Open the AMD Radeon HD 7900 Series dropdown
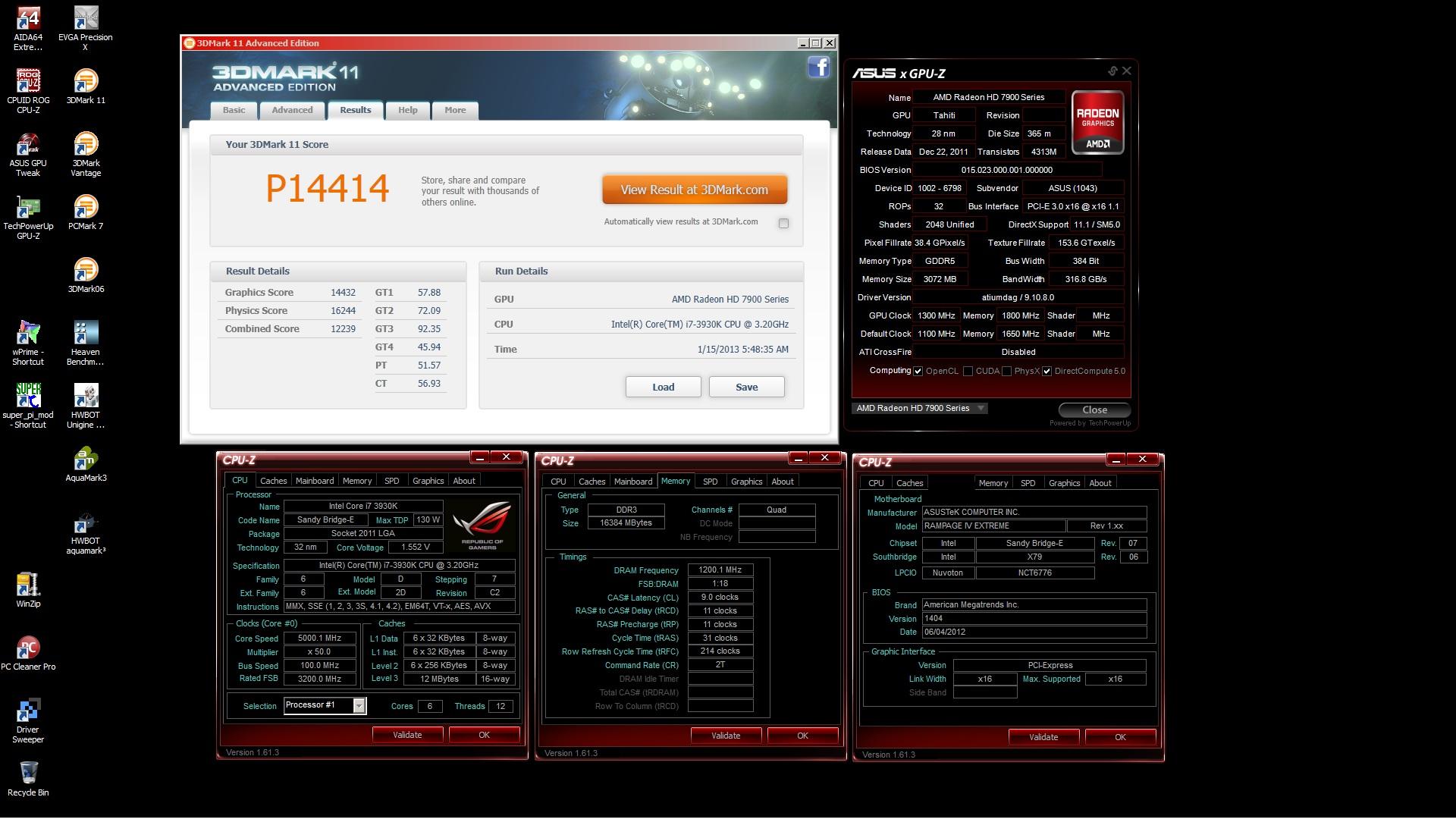This screenshot has width=1456, height=819. point(920,408)
